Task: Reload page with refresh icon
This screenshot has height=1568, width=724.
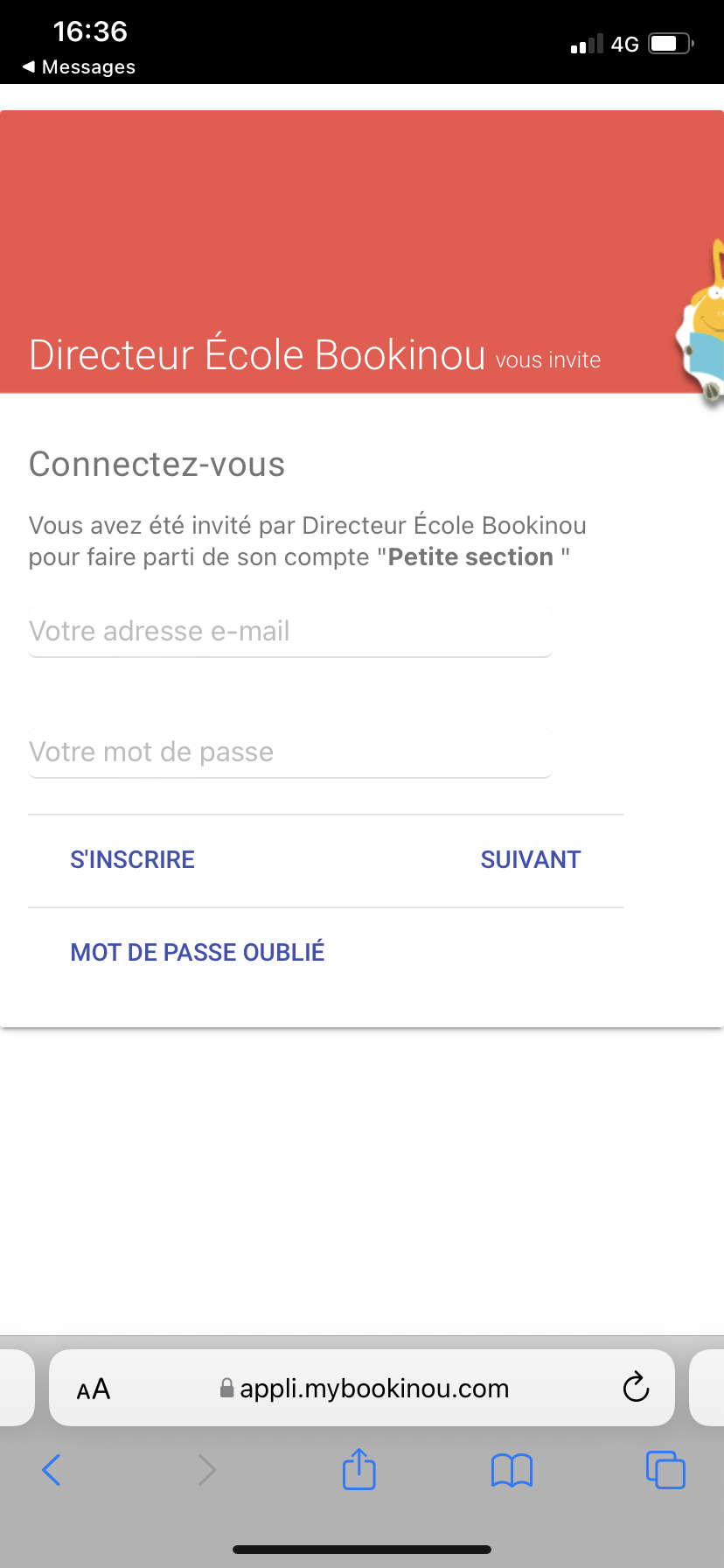Action: (x=636, y=1388)
